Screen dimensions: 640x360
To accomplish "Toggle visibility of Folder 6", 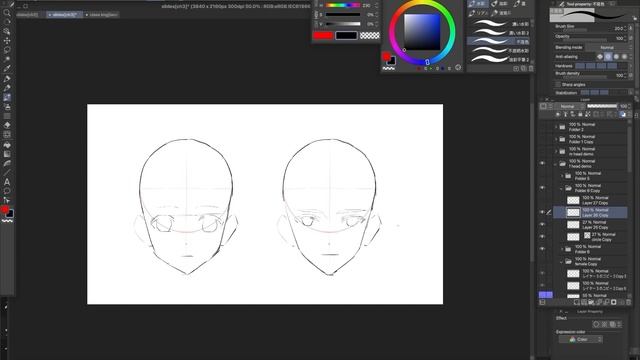I will point(542,249).
